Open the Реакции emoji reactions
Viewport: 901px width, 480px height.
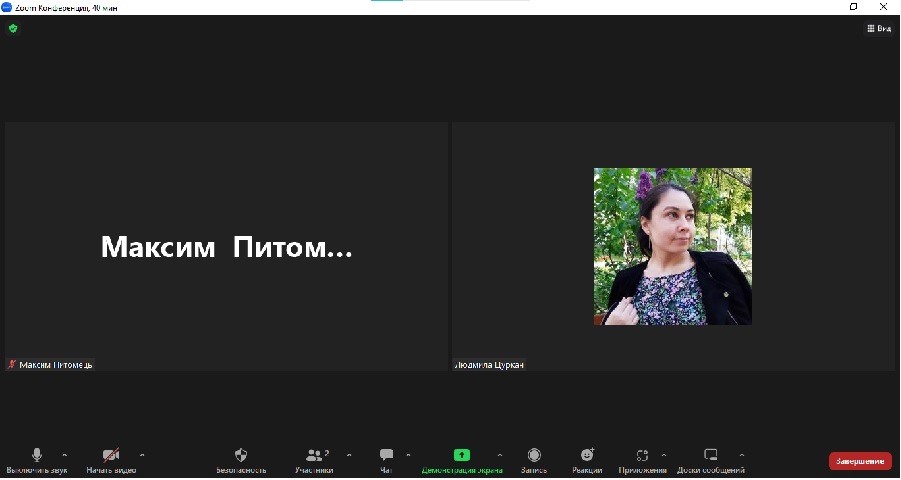click(x=587, y=461)
